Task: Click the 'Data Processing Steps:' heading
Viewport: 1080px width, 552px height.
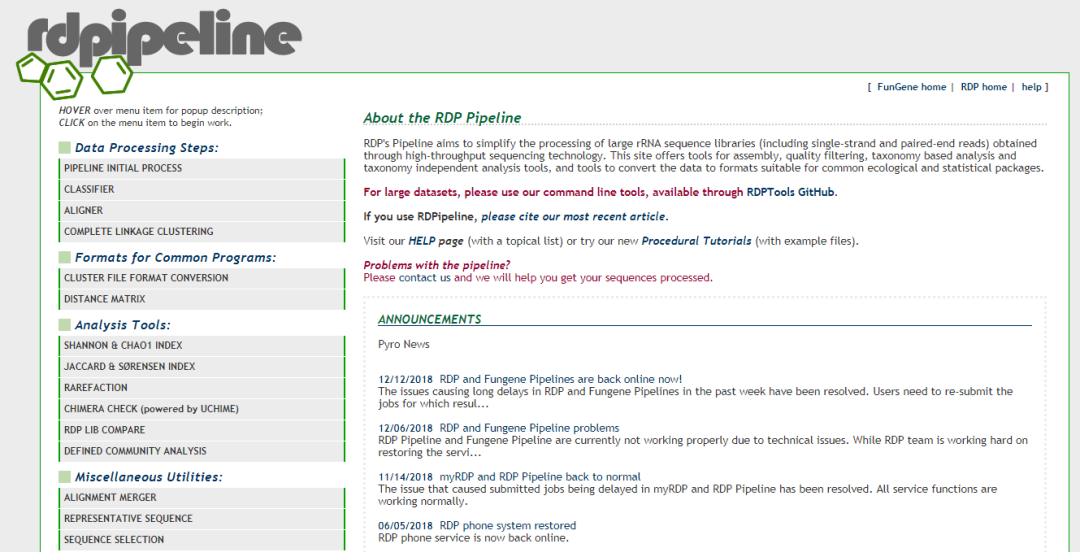Action: pos(147,147)
